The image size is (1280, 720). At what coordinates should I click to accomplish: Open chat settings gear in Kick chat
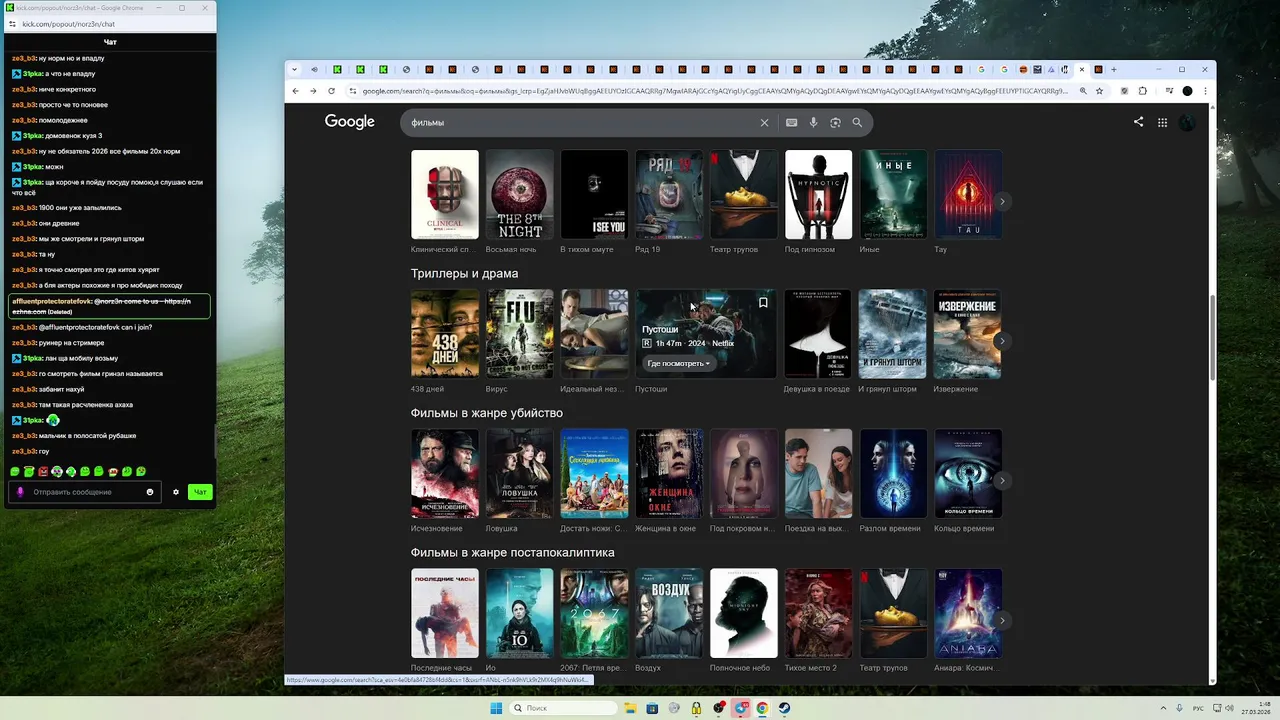pyautogui.click(x=176, y=492)
